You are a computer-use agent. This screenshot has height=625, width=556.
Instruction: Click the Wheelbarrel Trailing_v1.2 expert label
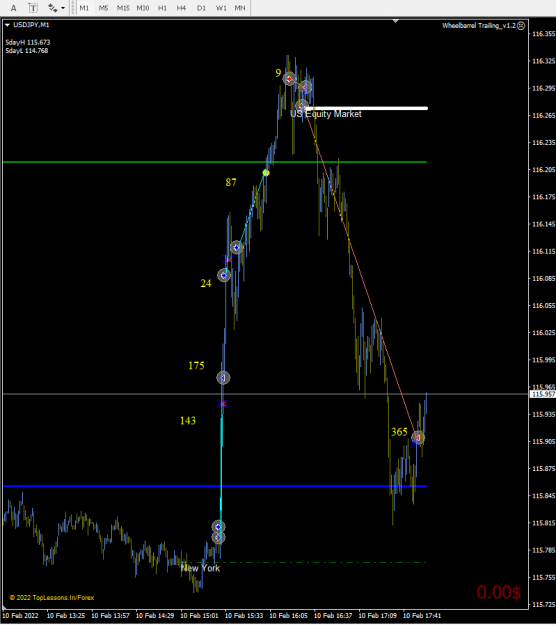(479, 26)
